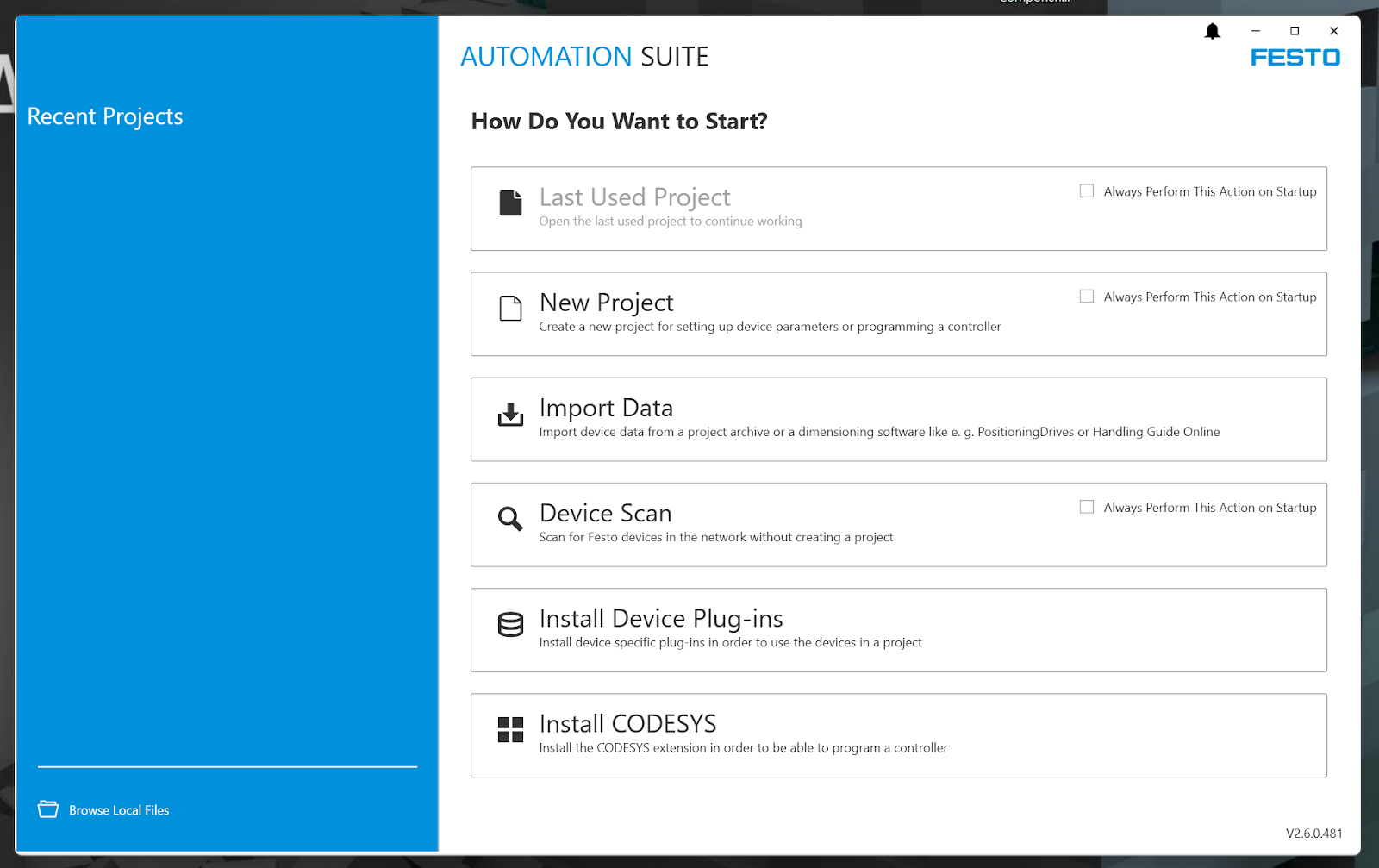Click 'Scan for Festo devices in the network' text
This screenshot has height=868, width=1379.
click(x=716, y=537)
